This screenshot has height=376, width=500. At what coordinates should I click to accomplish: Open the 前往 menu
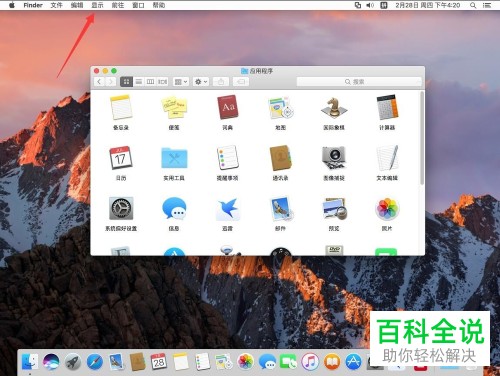pyautogui.click(x=118, y=5)
